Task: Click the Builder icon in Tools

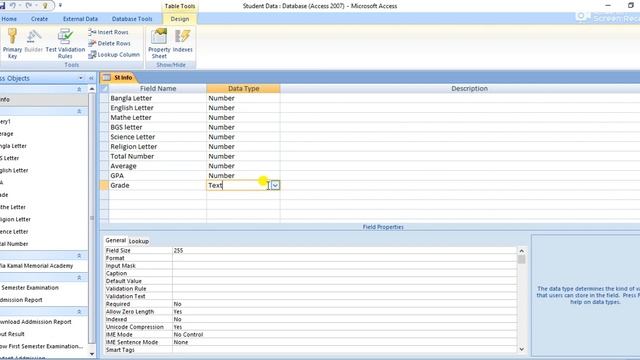Action: [34, 41]
